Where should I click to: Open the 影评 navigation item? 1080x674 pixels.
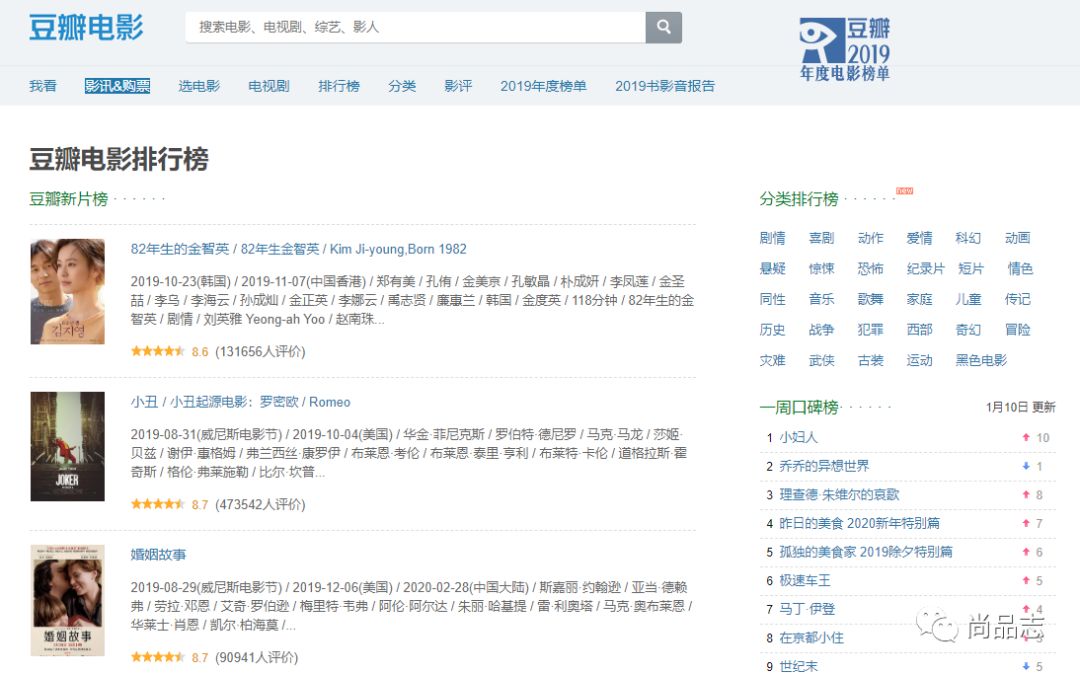point(458,86)
